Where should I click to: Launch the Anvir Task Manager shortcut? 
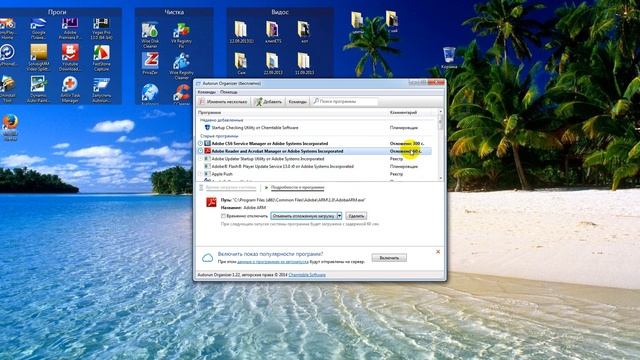tap(70, 89)
